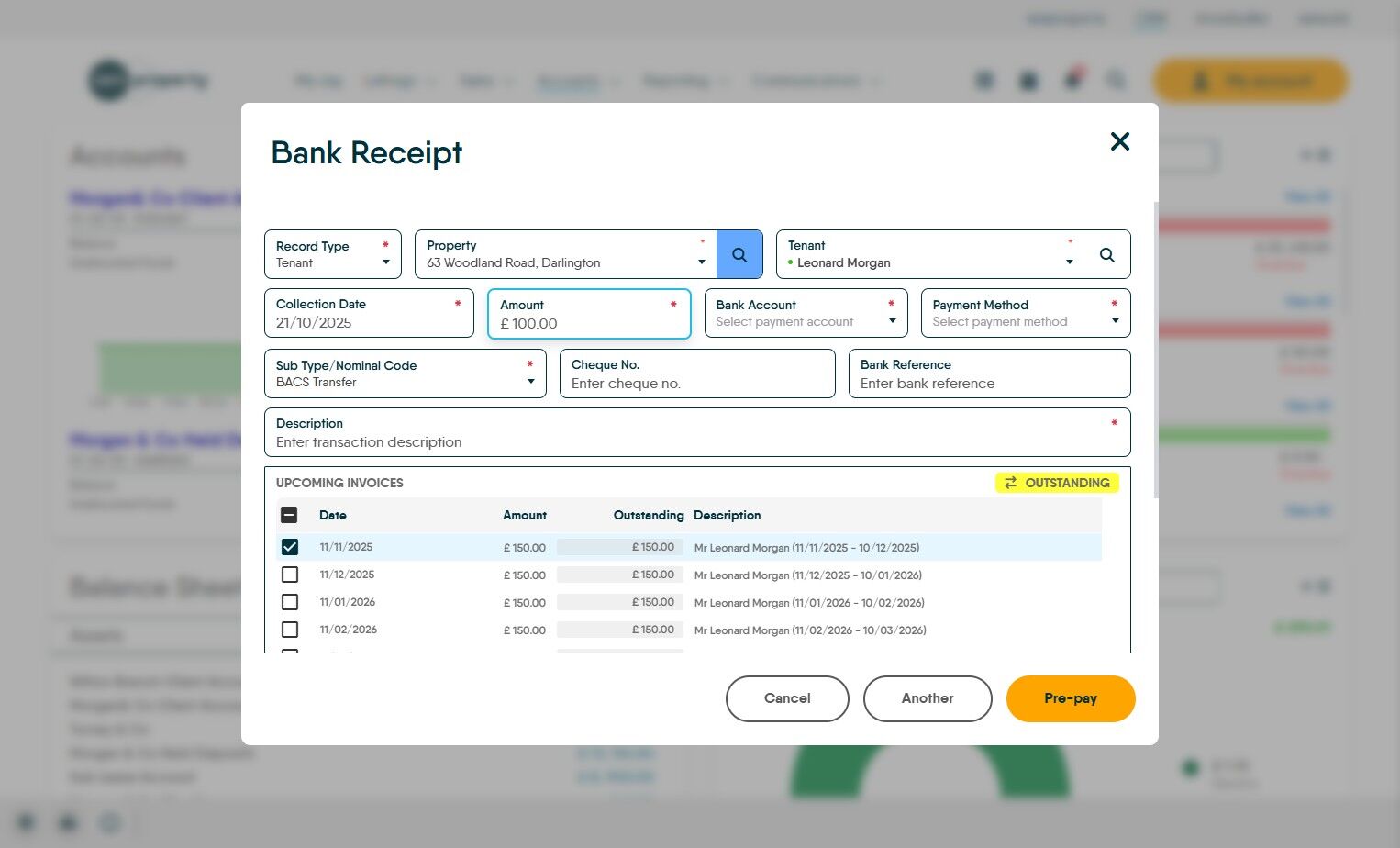Toggle the Outstanding invoices filter
This screenshot has width=1400, height=848.
1057,483
